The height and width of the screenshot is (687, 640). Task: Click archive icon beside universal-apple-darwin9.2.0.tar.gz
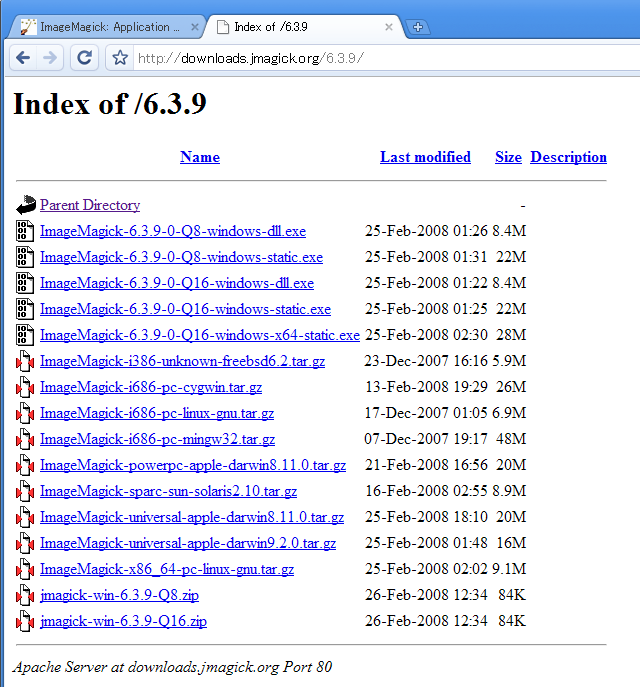pos(25,543)
